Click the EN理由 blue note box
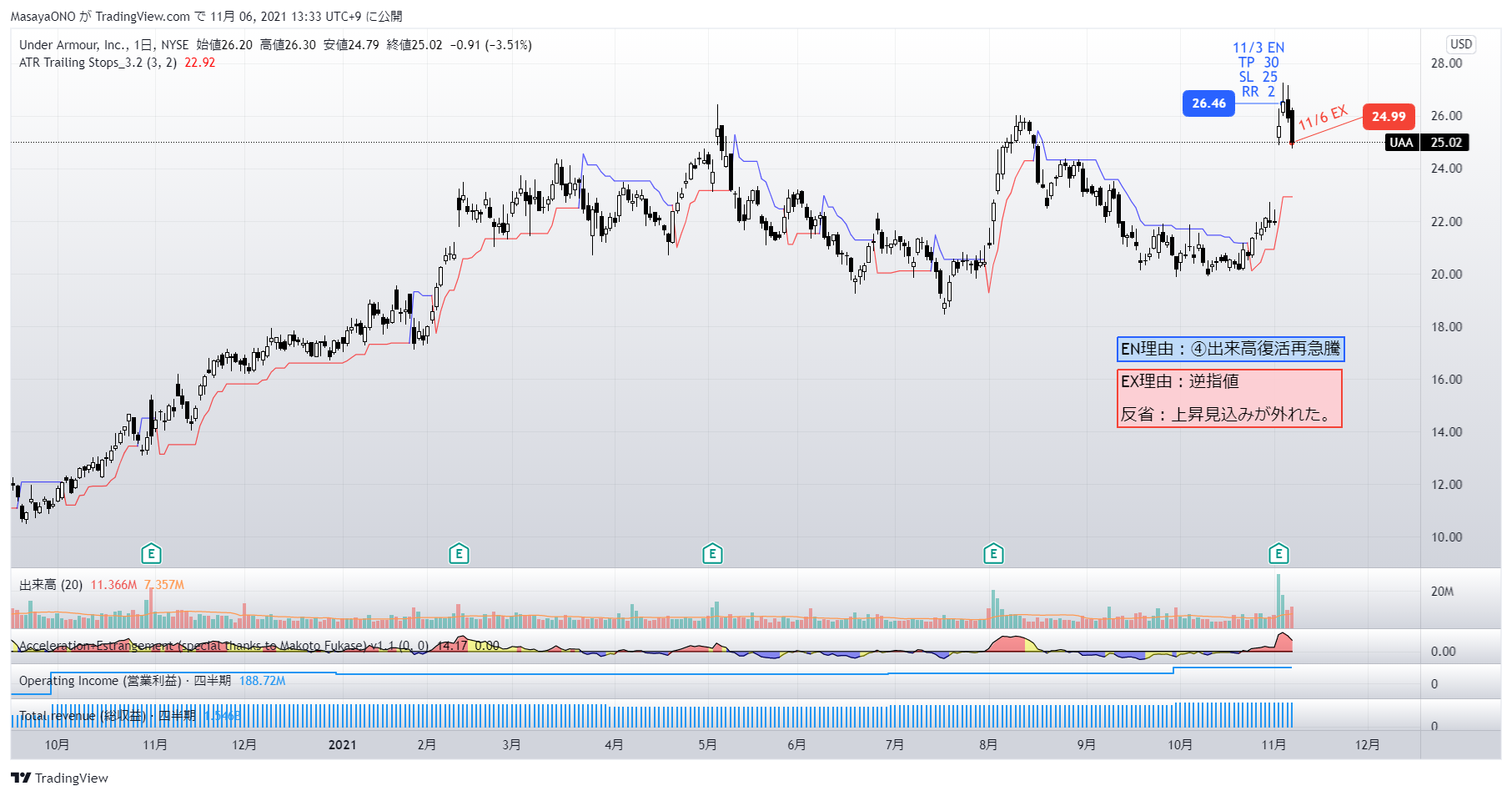 tap(1231, 349)
